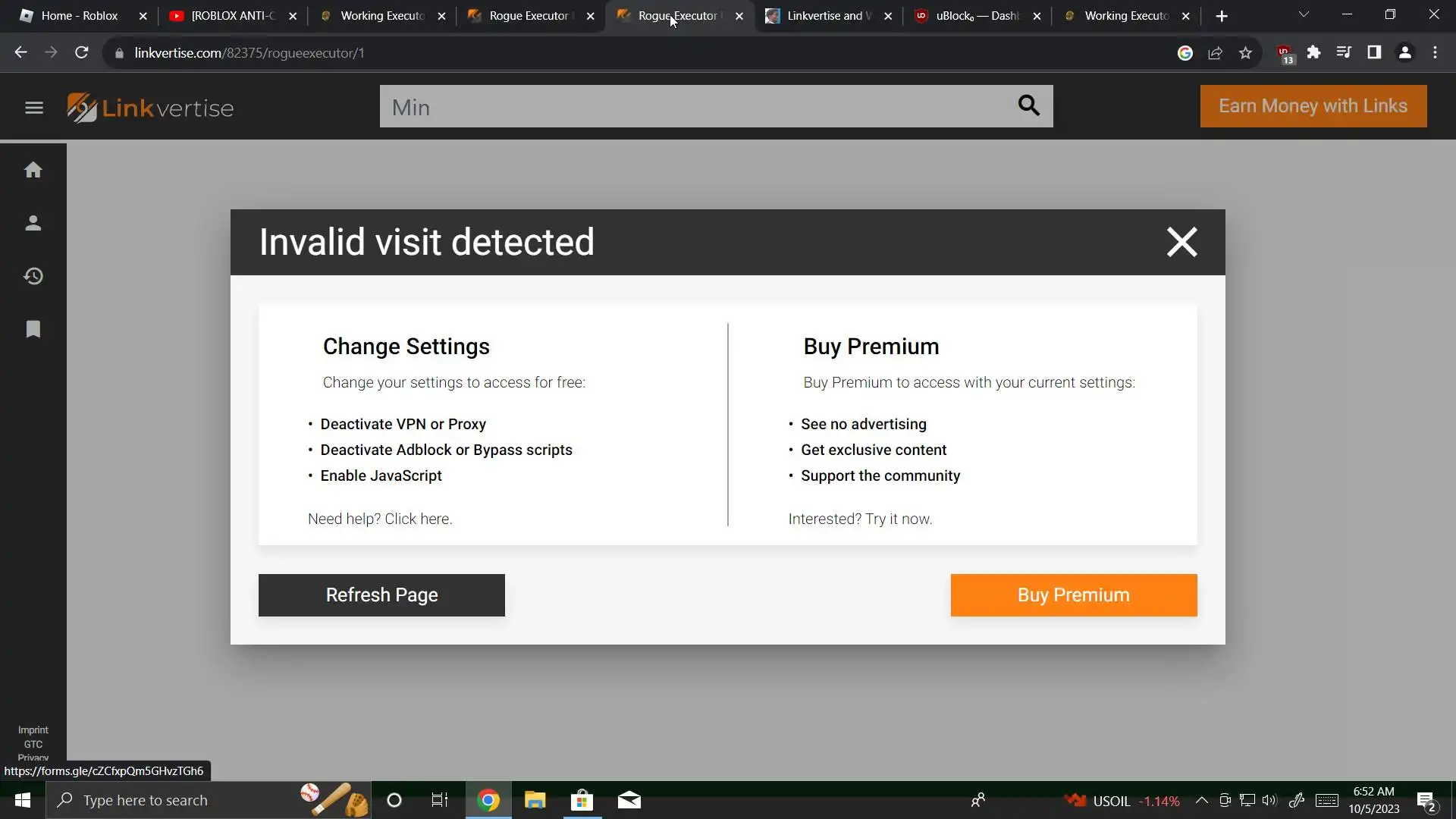The width and height of the screenshot is (1456, 819).
Task: Click the orange Buy Premium button
Action: (x=1073, y=595)
